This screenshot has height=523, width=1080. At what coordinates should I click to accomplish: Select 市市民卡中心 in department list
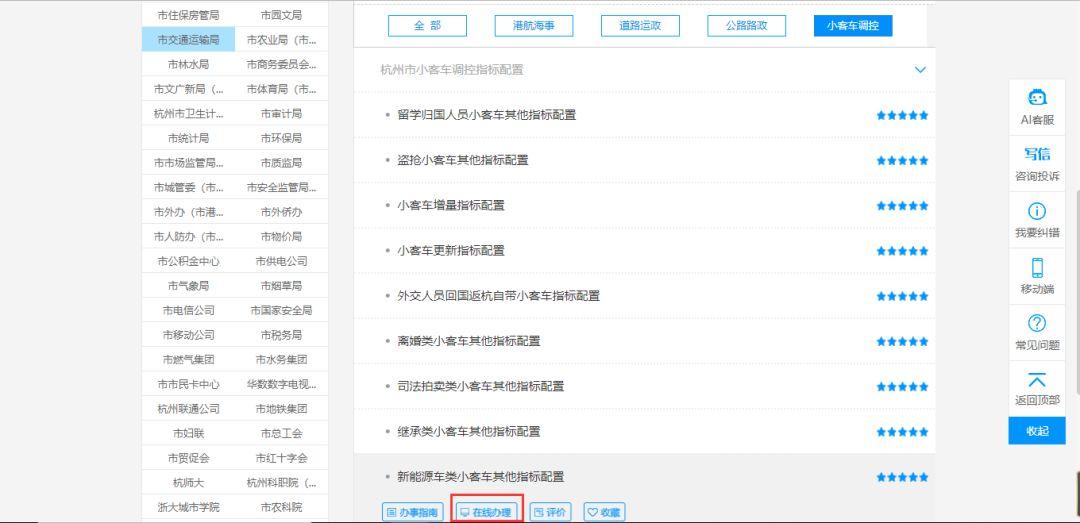188,384
